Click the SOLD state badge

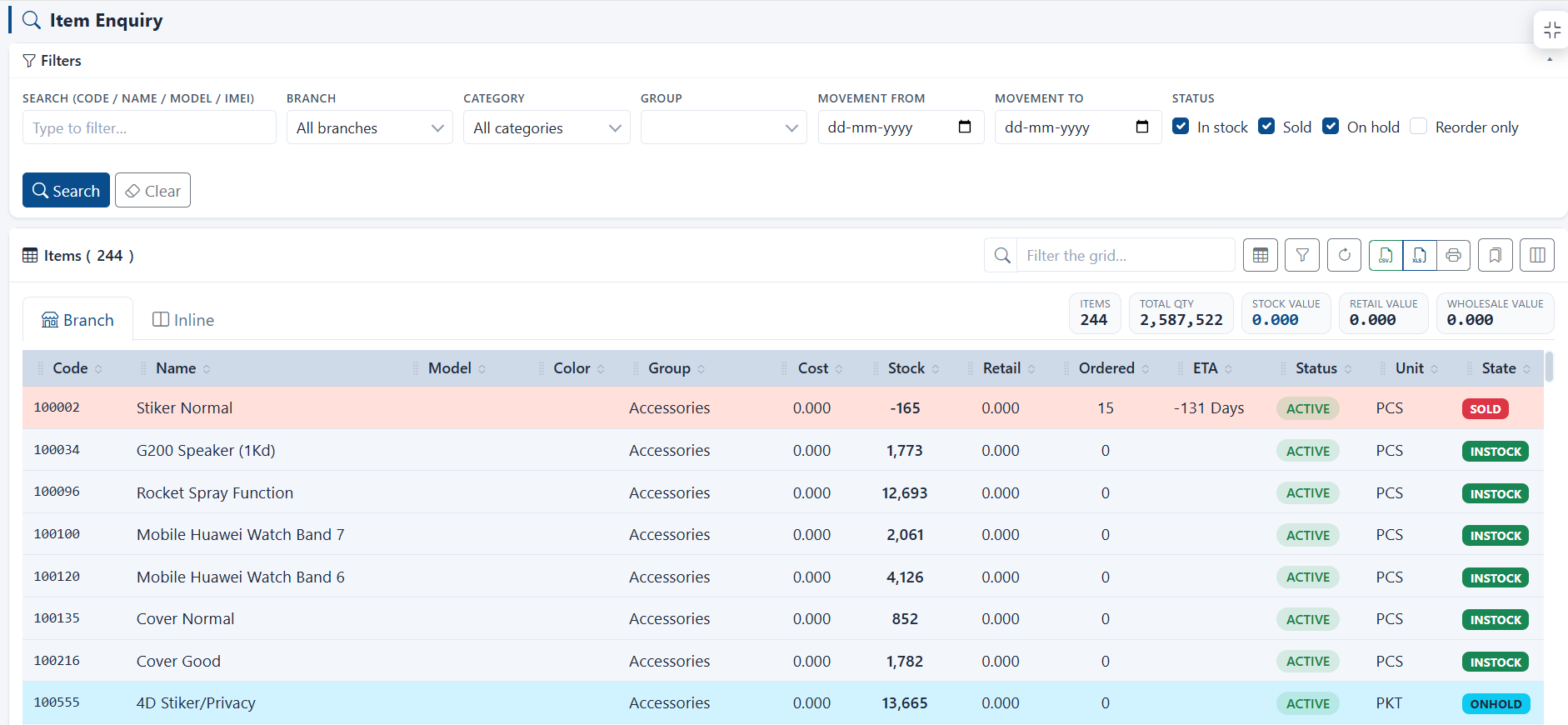click(1486, 408)
